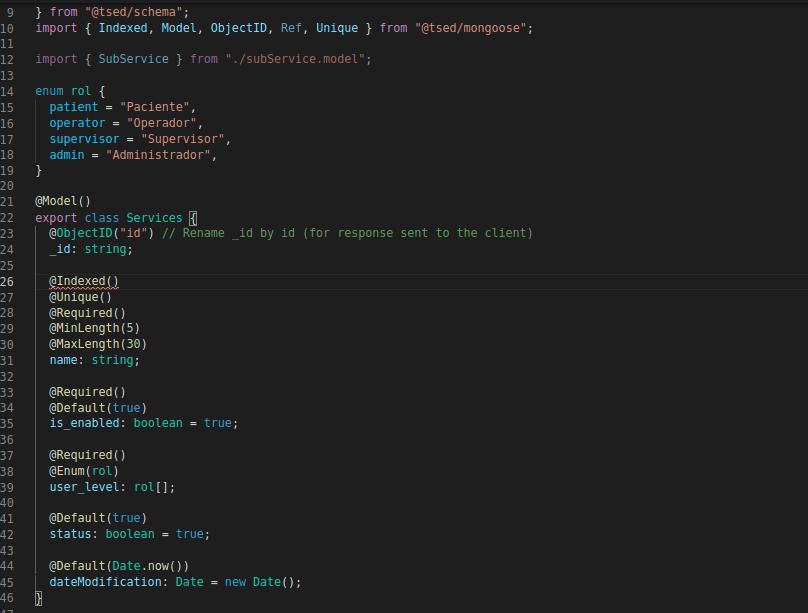This screenshot has height=613, width=808.
Task: Click the @Enum(rol) decorator
Action: pos(84,471)
